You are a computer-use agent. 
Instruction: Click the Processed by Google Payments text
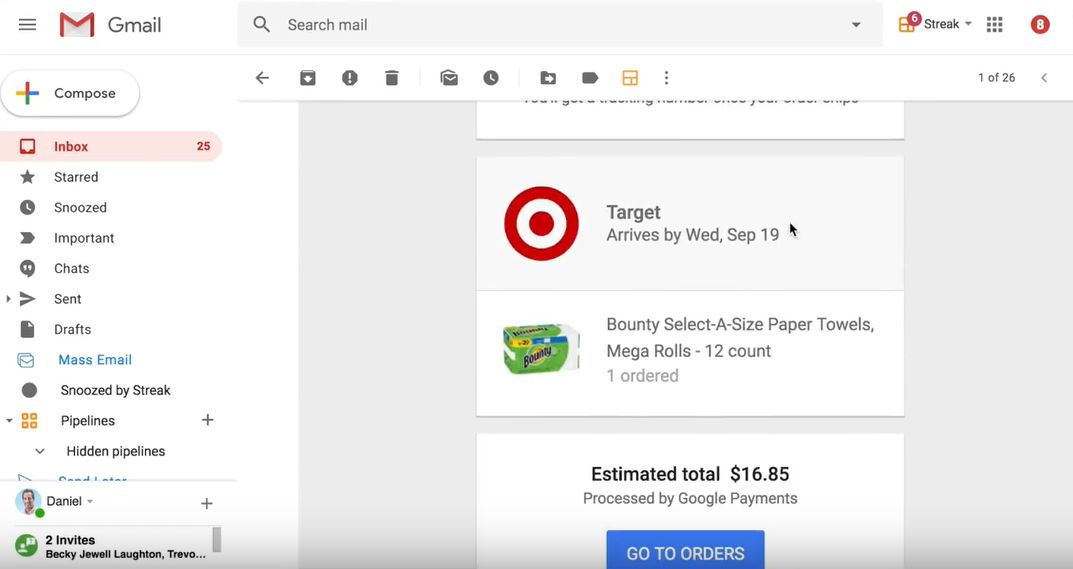[x=690, y=498]
